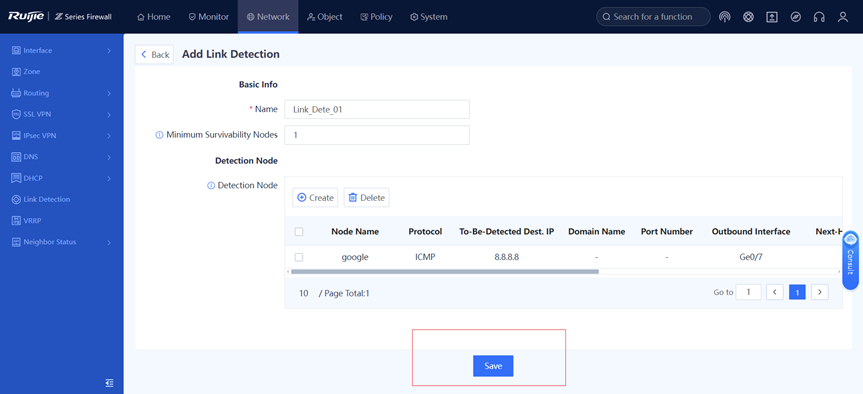Click the Port Number column header

pyautogui.click(x=667, y=232)
